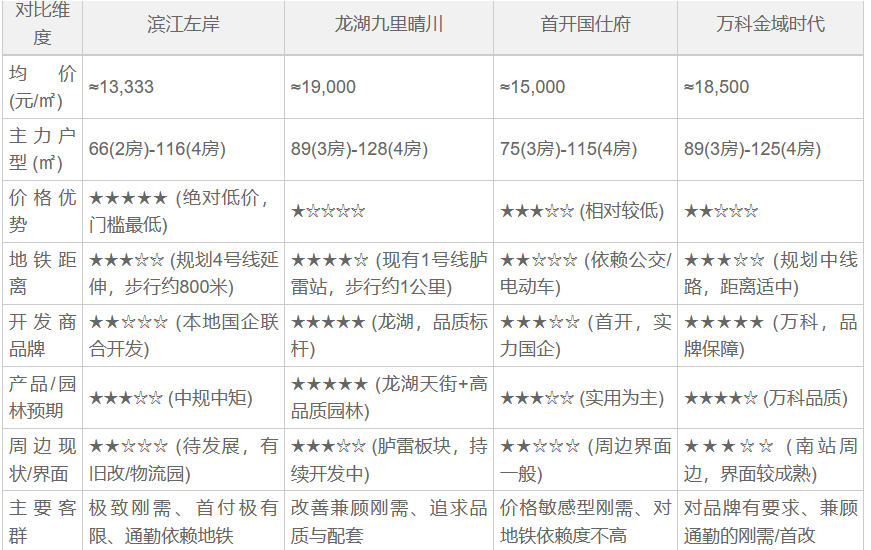Click the cell 75(3房)-115(4房)
The image size is (871, 550).
585,149
